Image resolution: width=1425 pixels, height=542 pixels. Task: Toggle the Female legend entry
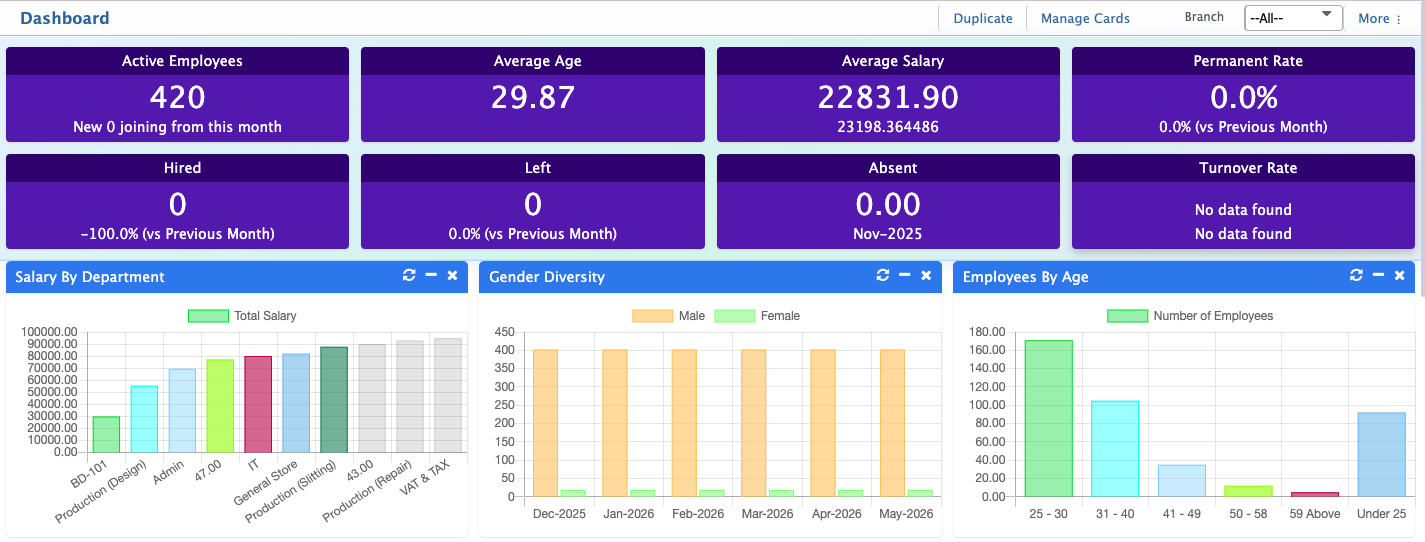(x=757, y=316)
